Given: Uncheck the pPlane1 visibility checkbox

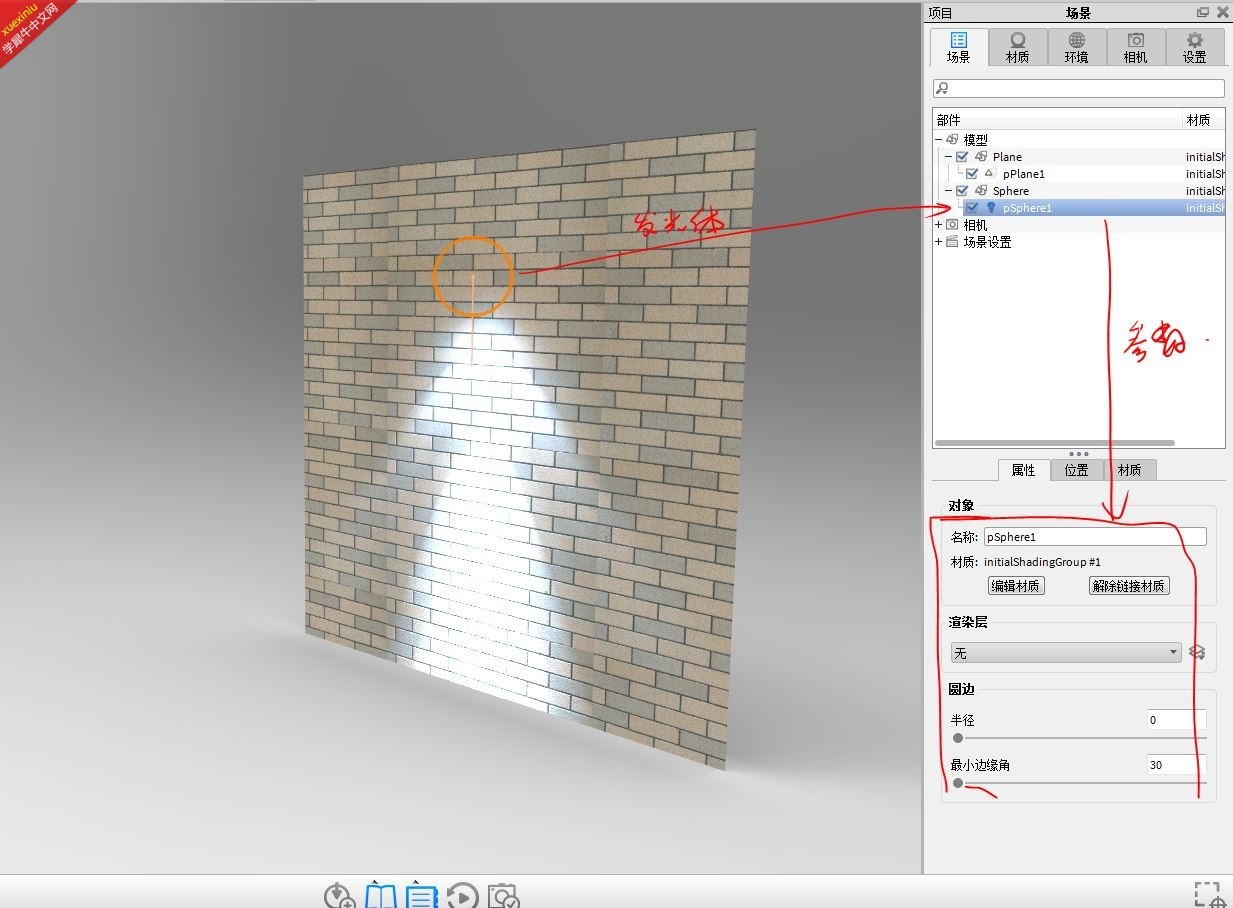Looking at the screenshot, I should [x=972, y=174].
